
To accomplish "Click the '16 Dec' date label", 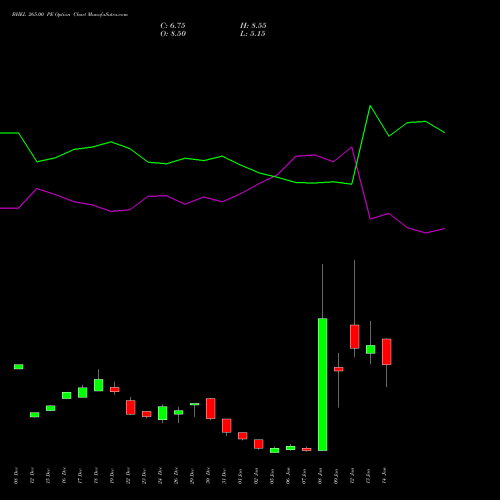I will point(64,476).
